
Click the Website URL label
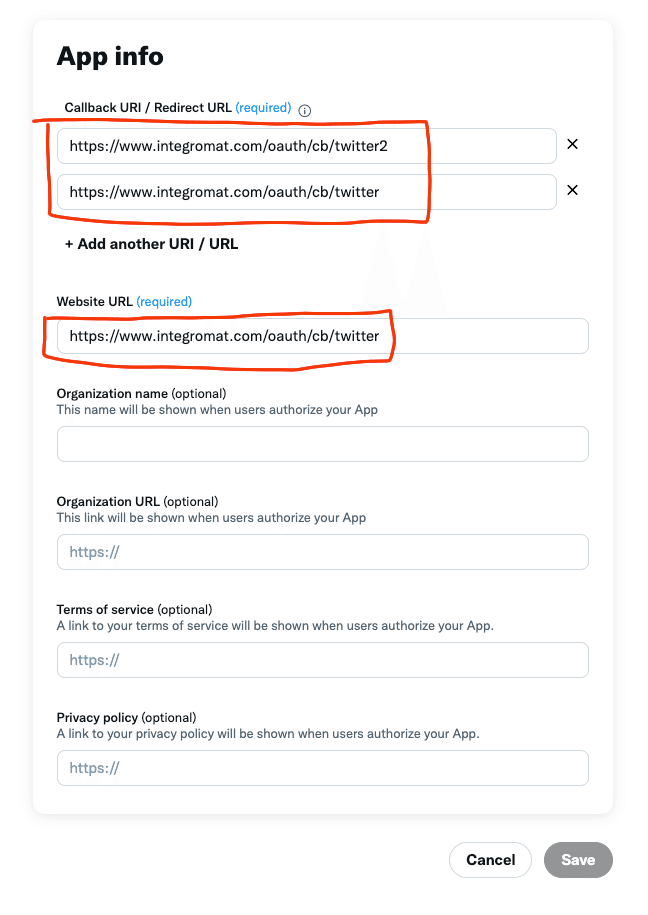click(x=95, y=302)
